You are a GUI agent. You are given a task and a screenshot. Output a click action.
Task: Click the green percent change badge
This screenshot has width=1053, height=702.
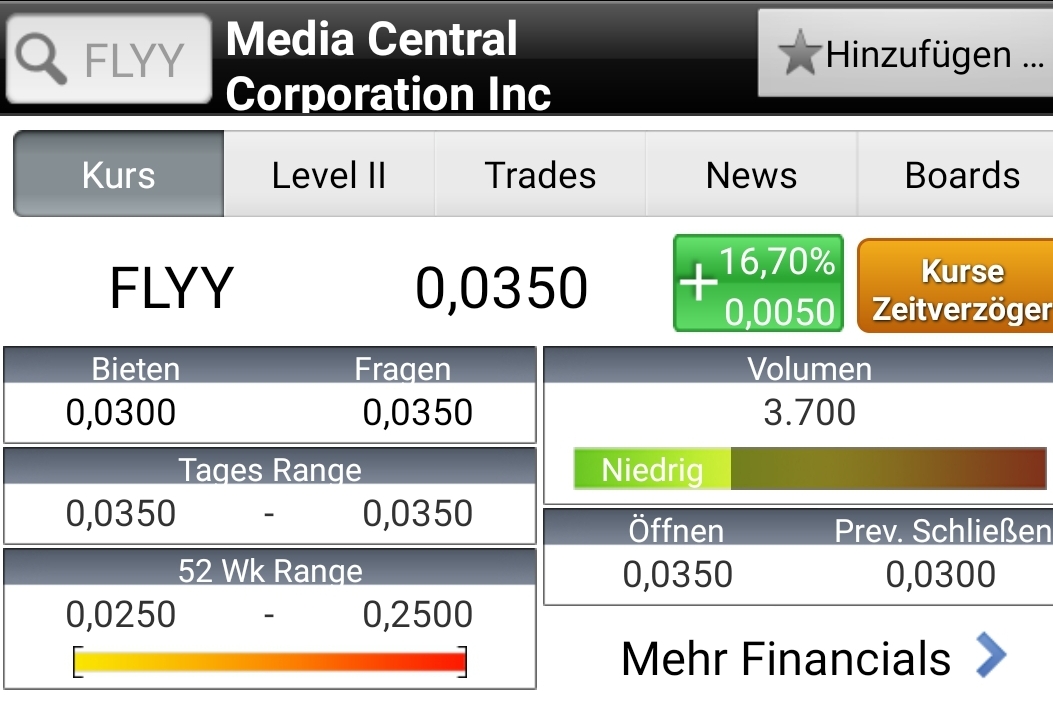click(759, 284)
